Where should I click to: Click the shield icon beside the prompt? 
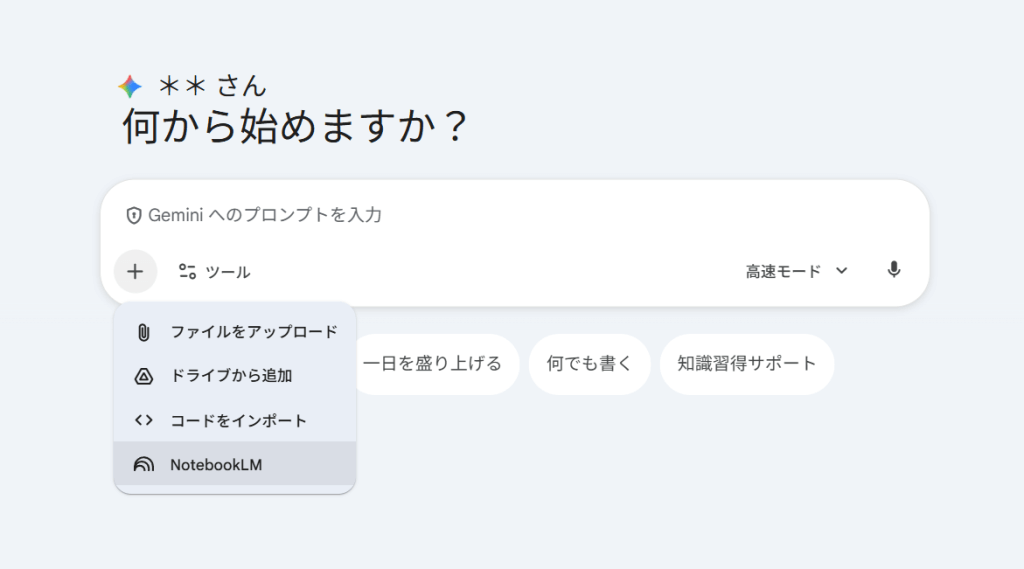tap(134, 215)
